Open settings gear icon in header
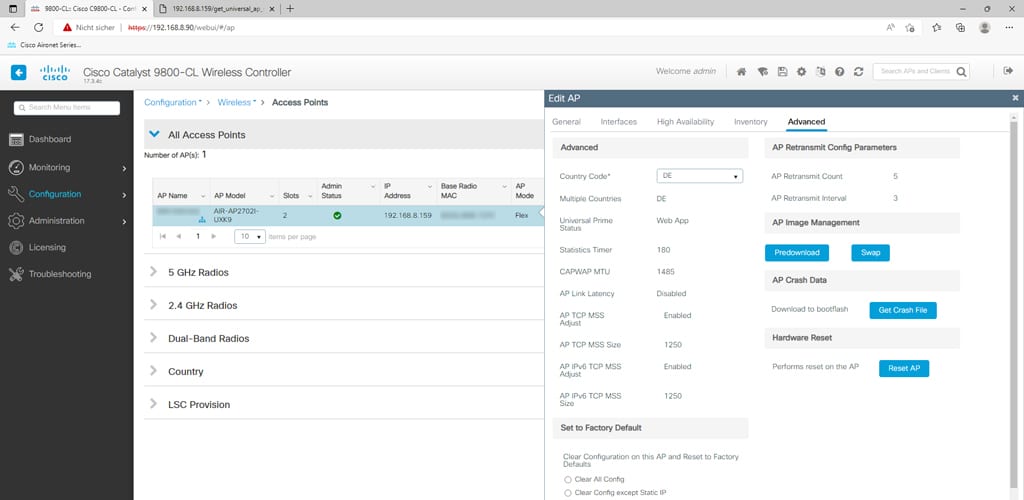This screenshot has width=1024, height=500. coord(801,72)
